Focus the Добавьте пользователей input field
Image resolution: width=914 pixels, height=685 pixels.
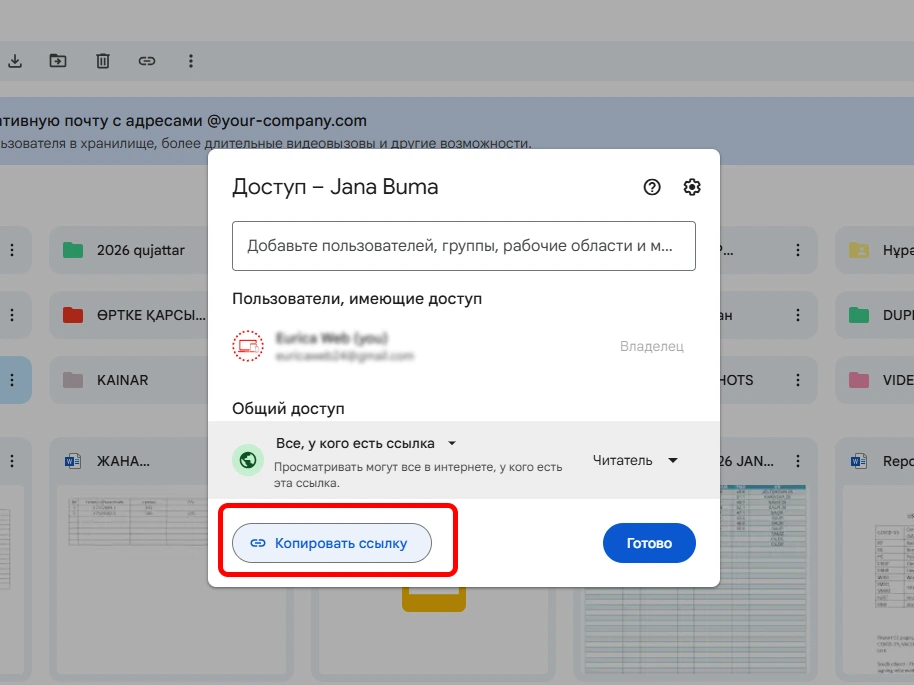pos(464,246)
